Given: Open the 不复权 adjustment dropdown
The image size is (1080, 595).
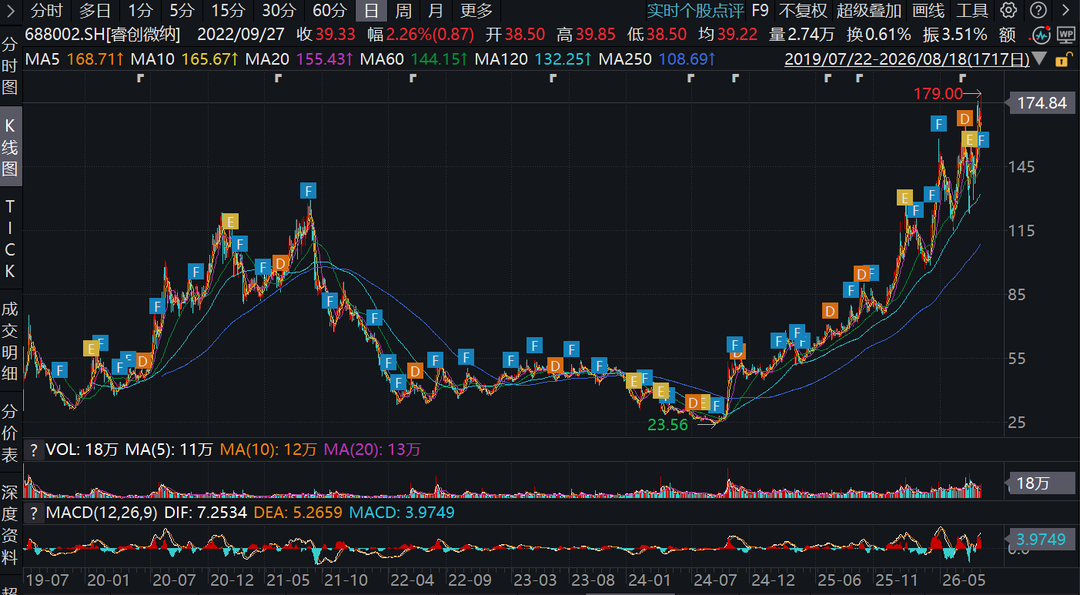Looking at the screenshot, I should coord(802,10).
